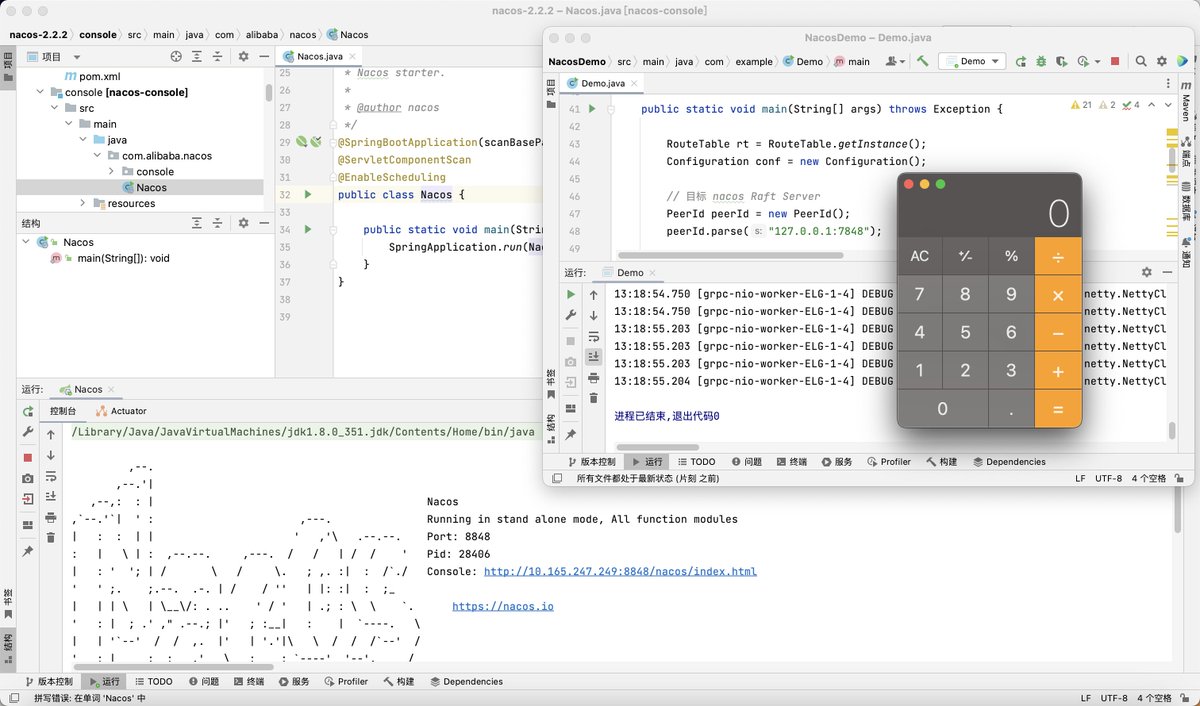Screen dimensions: 1200x706
Task: Open the Demo run configuration dropdown
Action: [972, 61]
